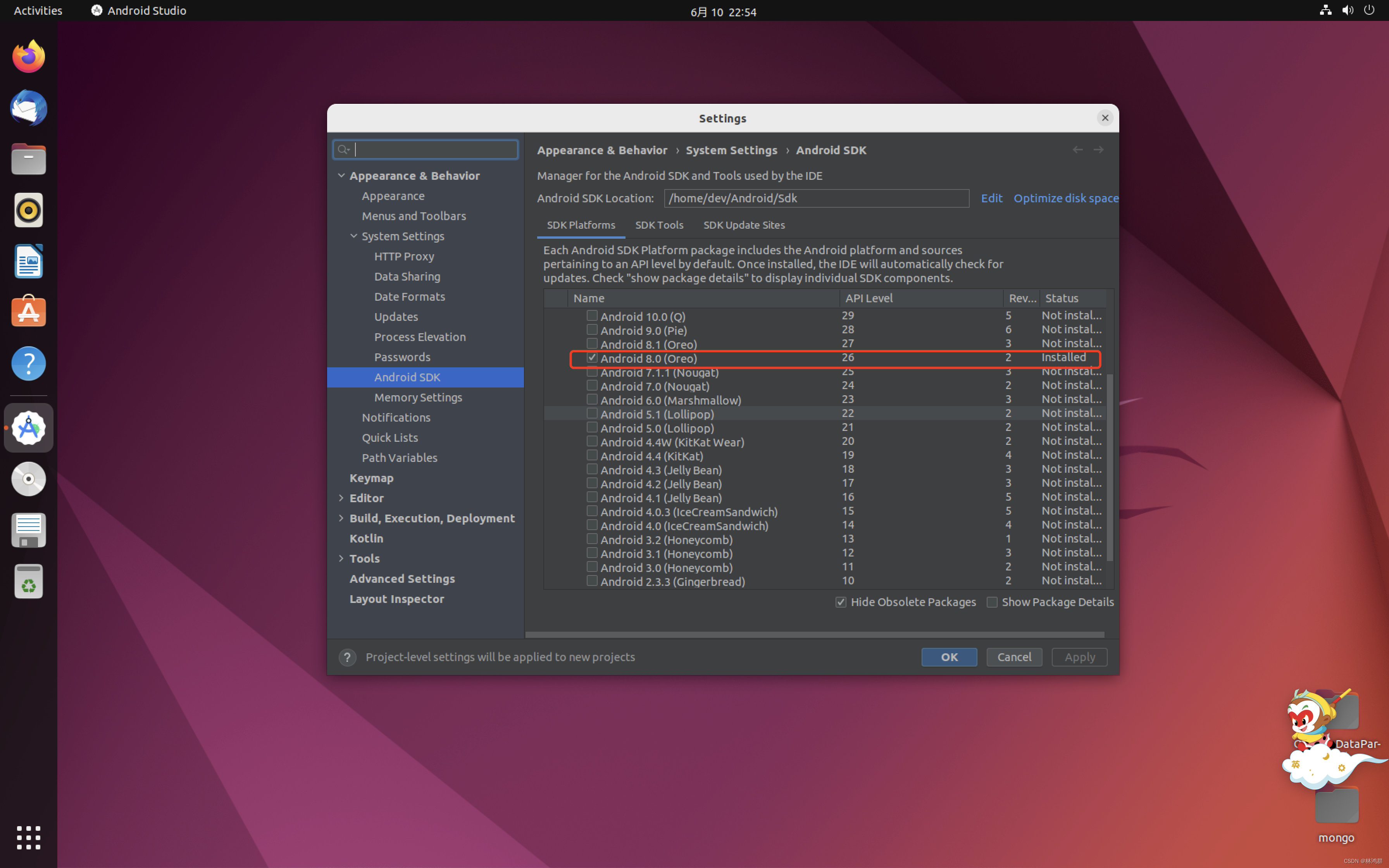Click the help question mark icon in dialog
1389x868 pixels.
347,657
